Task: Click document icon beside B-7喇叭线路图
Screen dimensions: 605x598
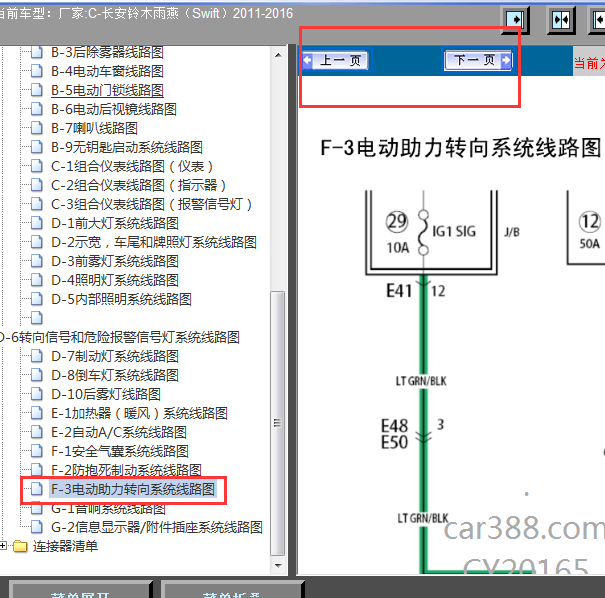Action: coord(37,128)
